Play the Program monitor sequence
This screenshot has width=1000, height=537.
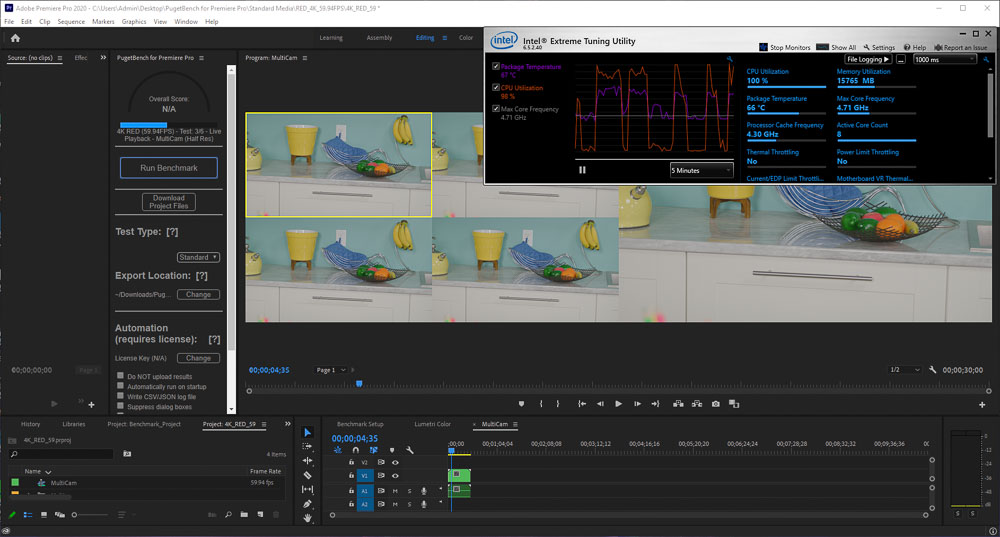(618, 404)
